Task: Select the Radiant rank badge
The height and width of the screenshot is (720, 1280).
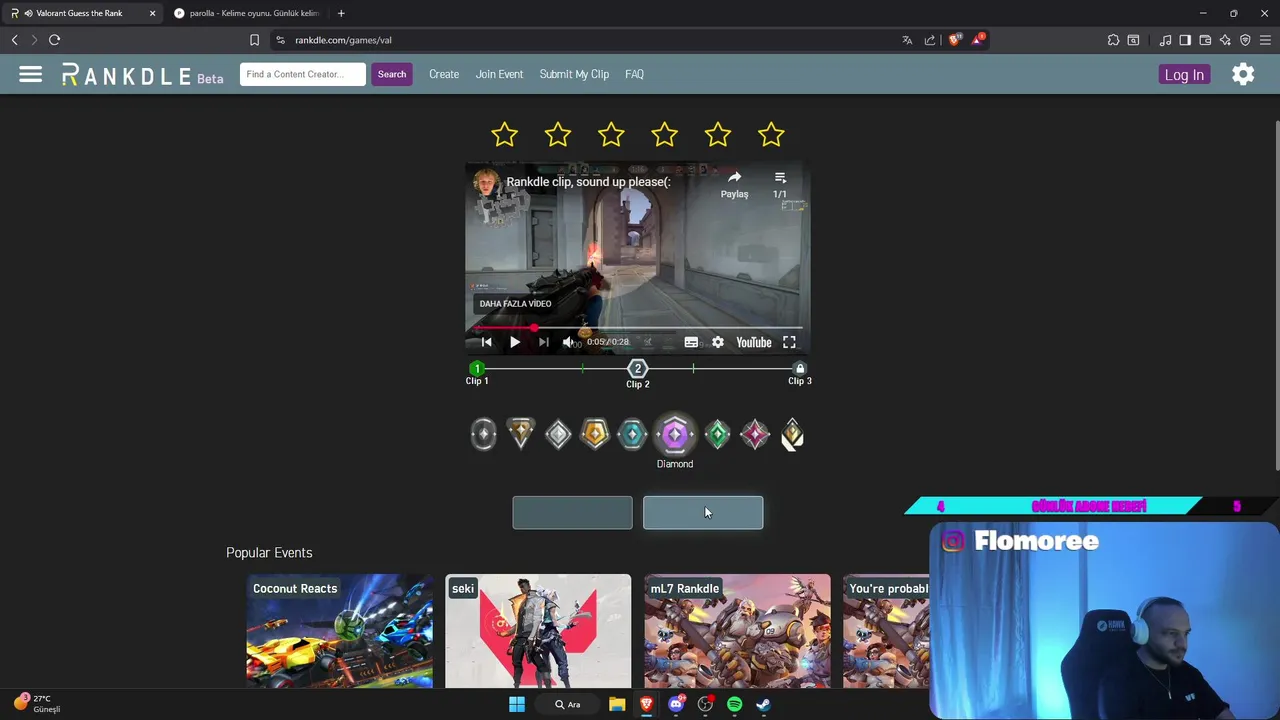Action: click(x=792, y=434)
